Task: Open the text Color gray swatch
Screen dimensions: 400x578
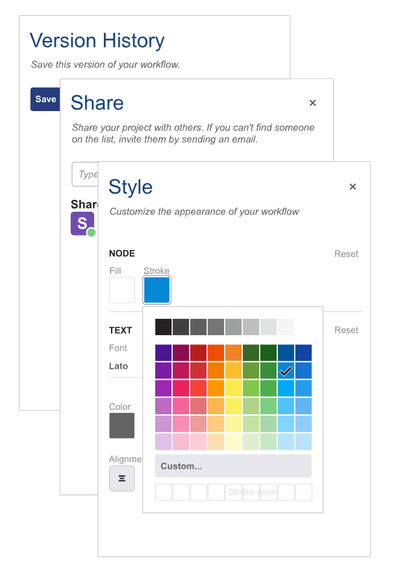Action: tap(122, 425)
